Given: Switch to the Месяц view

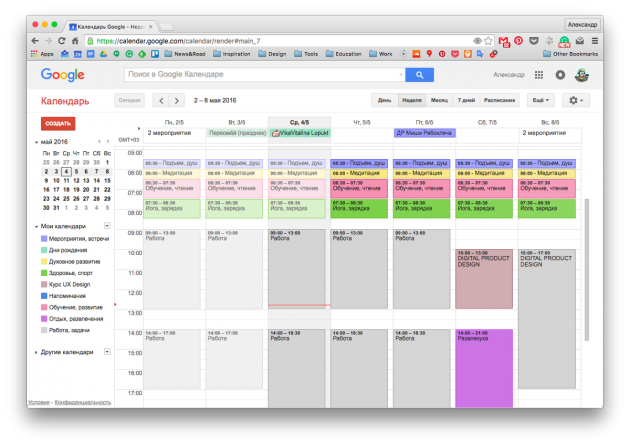Looking at the screenshot, I should (439, 100).
